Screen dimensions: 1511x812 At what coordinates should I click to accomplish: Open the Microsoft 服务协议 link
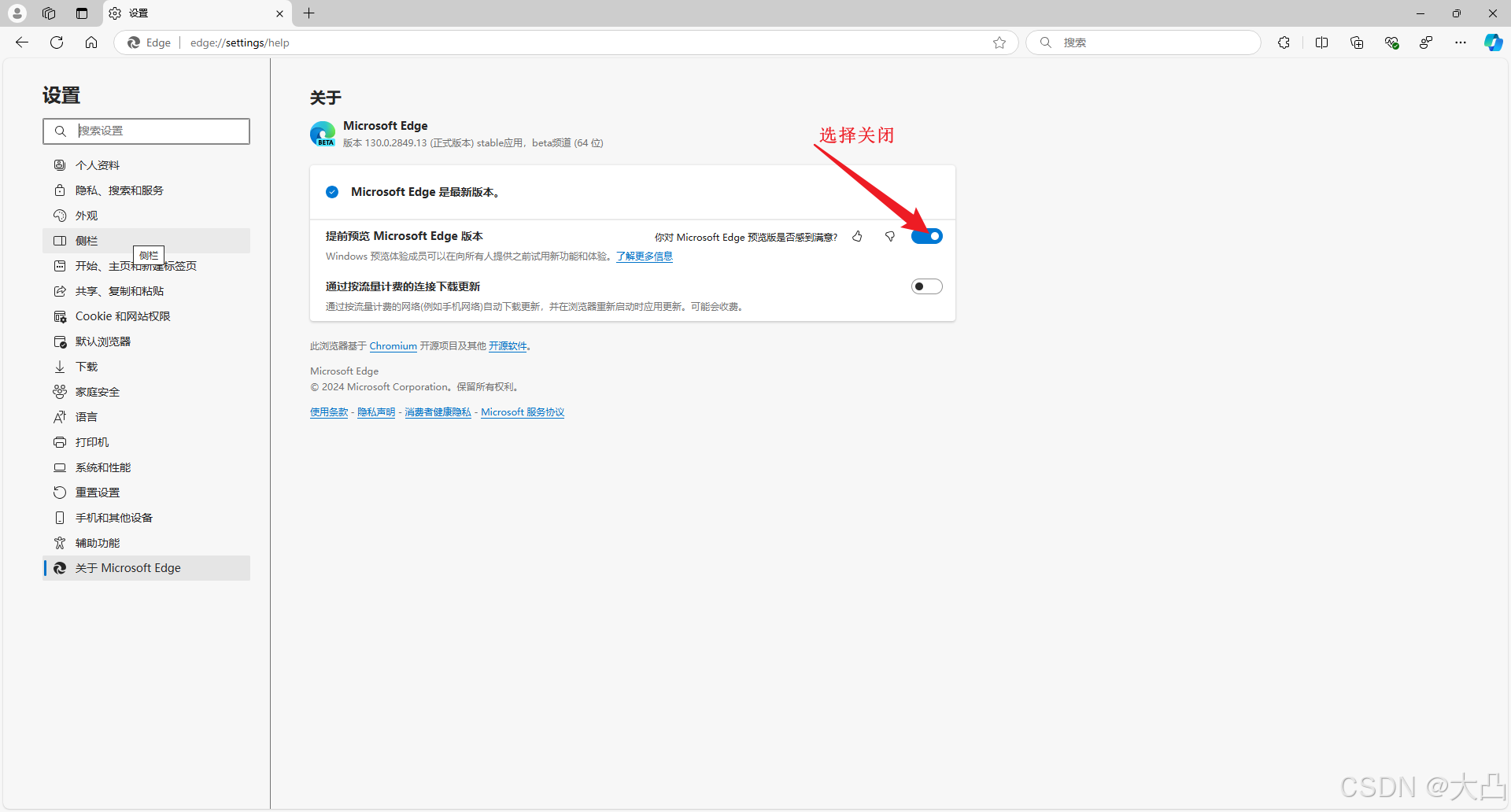coord(523,412)
